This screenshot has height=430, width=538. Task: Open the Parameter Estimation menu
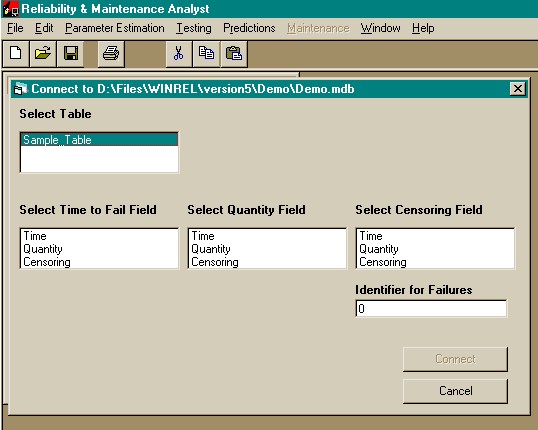point(115,28)
